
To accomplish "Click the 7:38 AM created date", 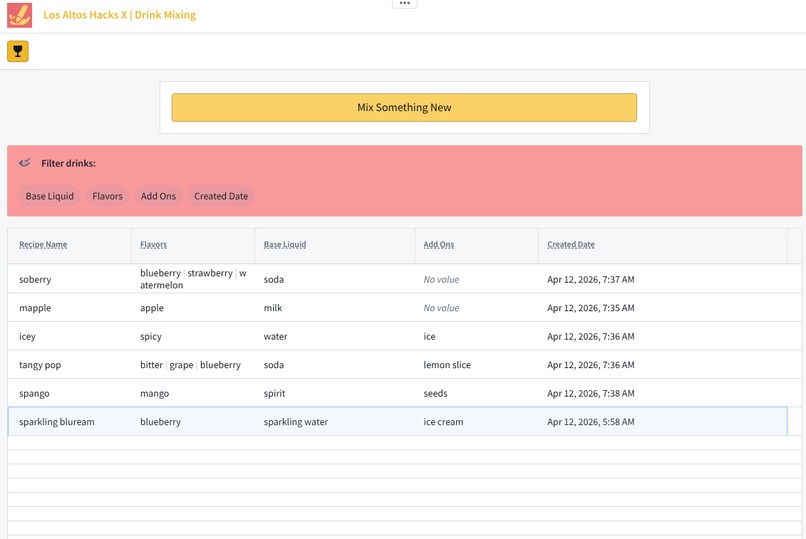I will pyautogui.click(x=591, y=394).
